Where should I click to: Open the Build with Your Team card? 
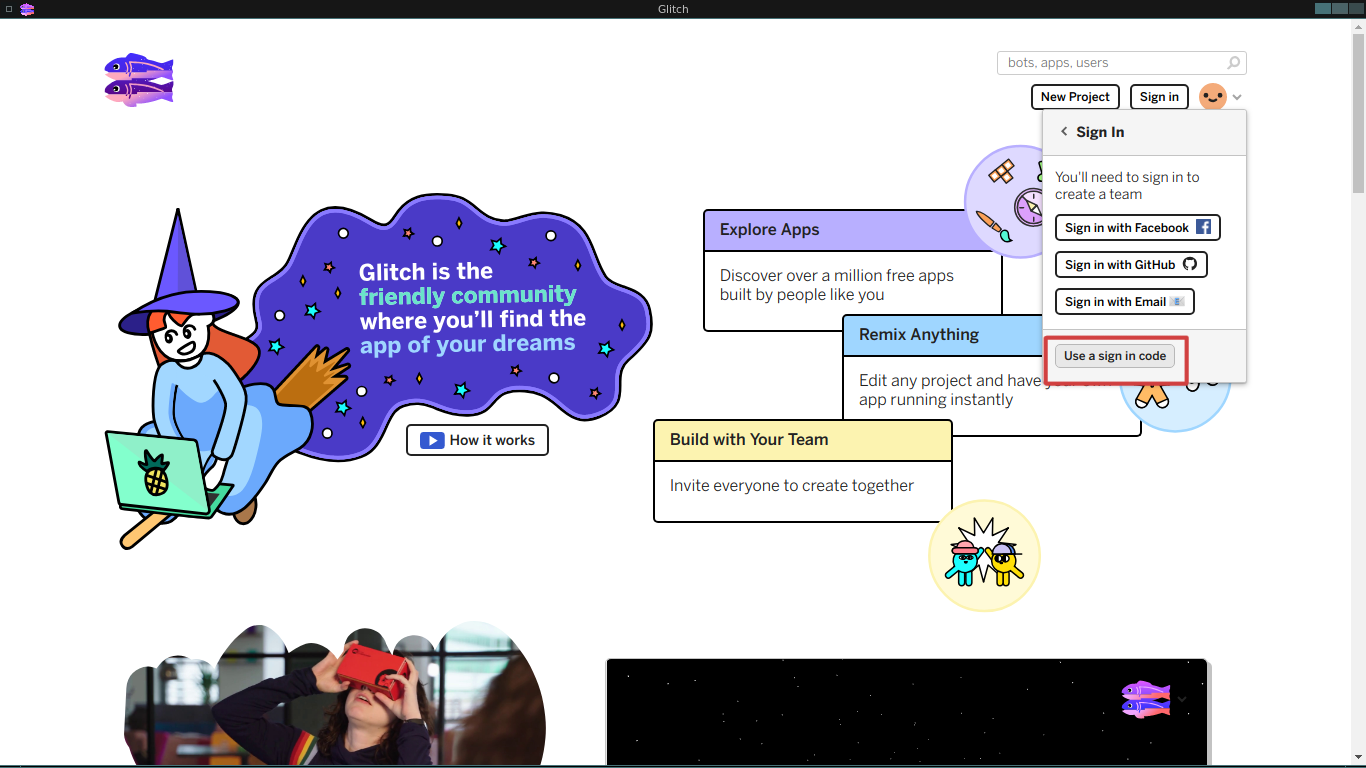pos(803,470)
